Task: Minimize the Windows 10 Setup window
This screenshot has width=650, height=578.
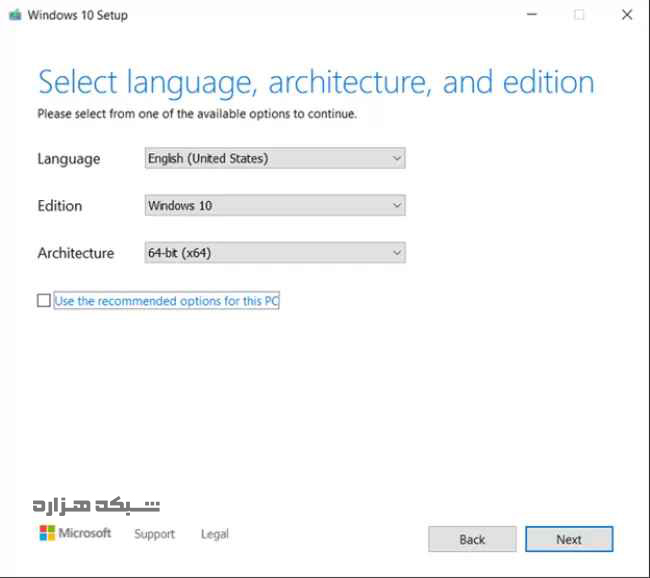Action: pos(532,15)
